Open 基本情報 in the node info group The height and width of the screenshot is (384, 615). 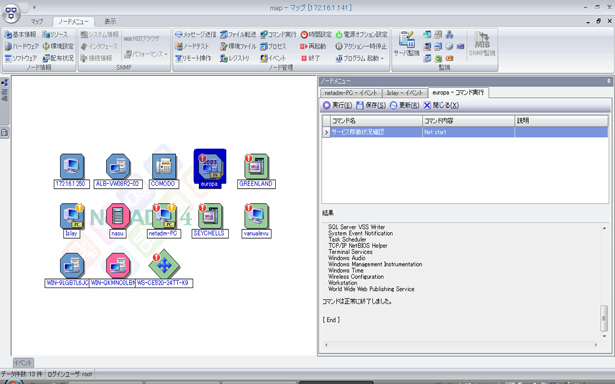20,35
